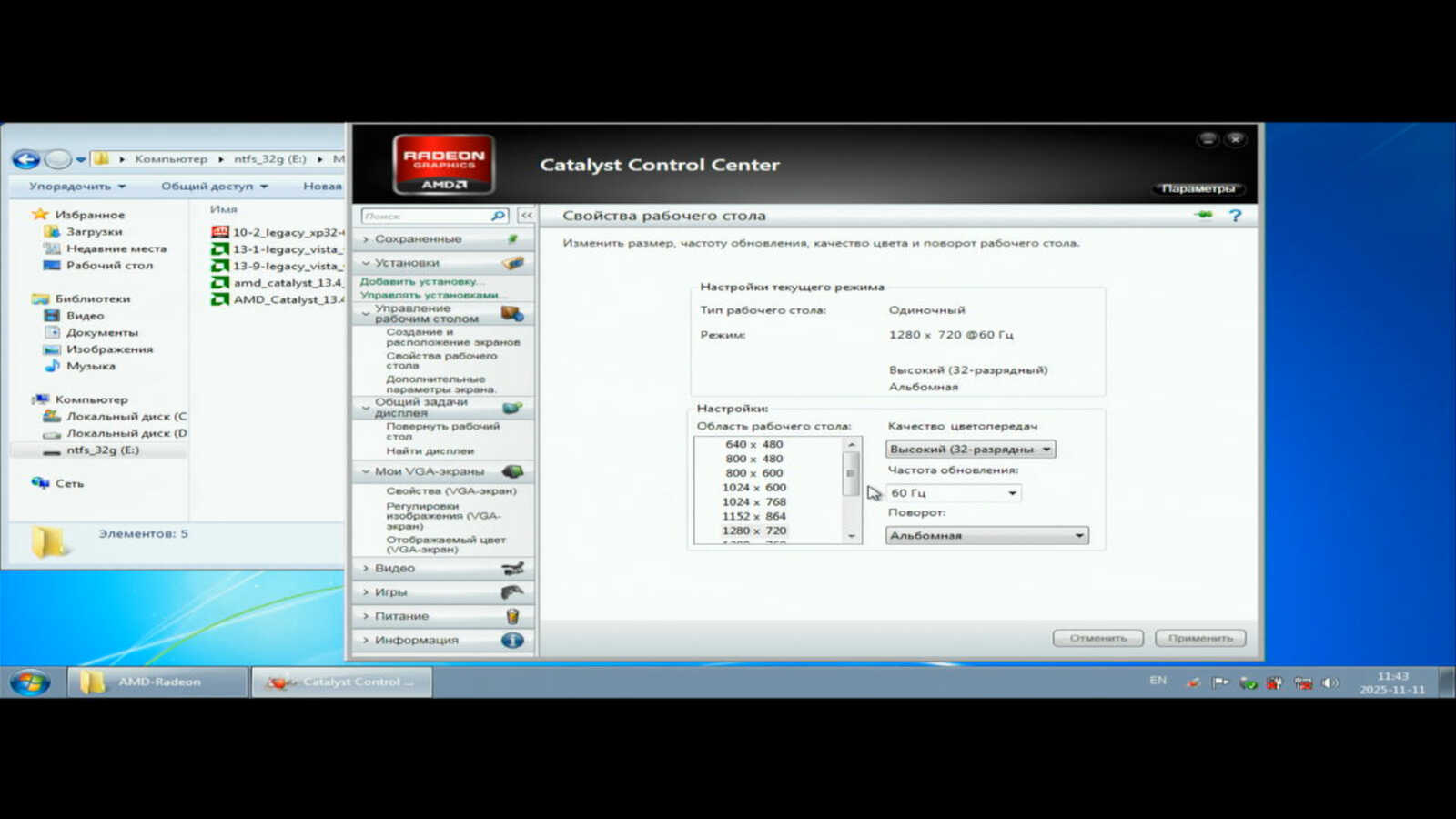Click the icon beside Управление рабочим столом
Screen dimensions: 1456x819
coord(512,314)
